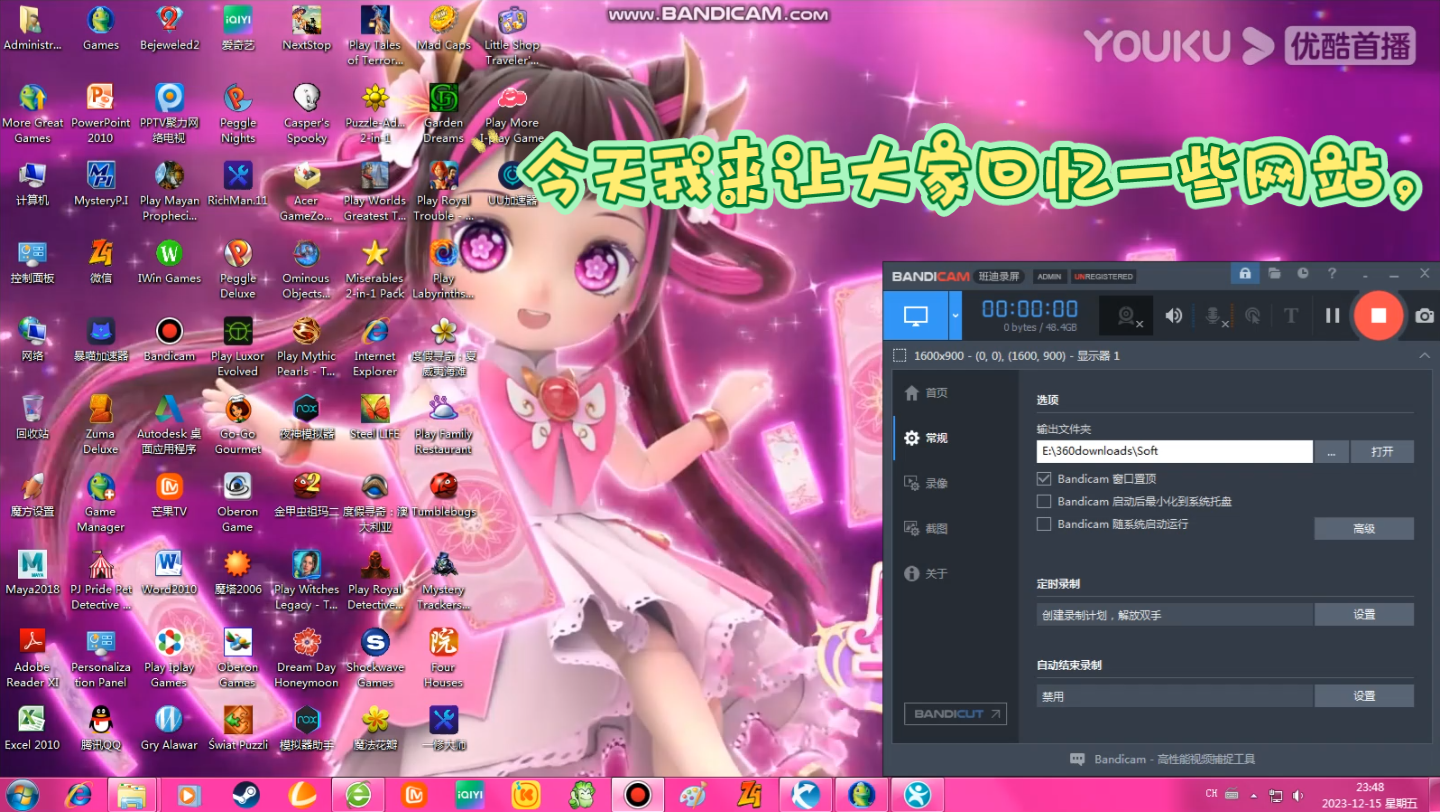Open recording mode dropdown arrow in Bandicam

click(x=955, y=316)
